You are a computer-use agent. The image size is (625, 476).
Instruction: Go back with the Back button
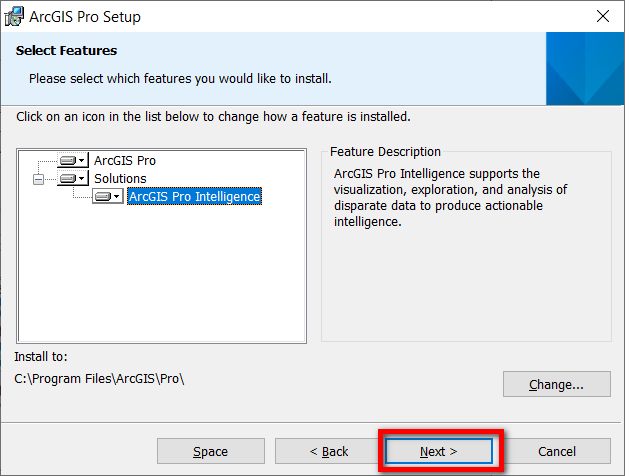(x=329, y=451)
